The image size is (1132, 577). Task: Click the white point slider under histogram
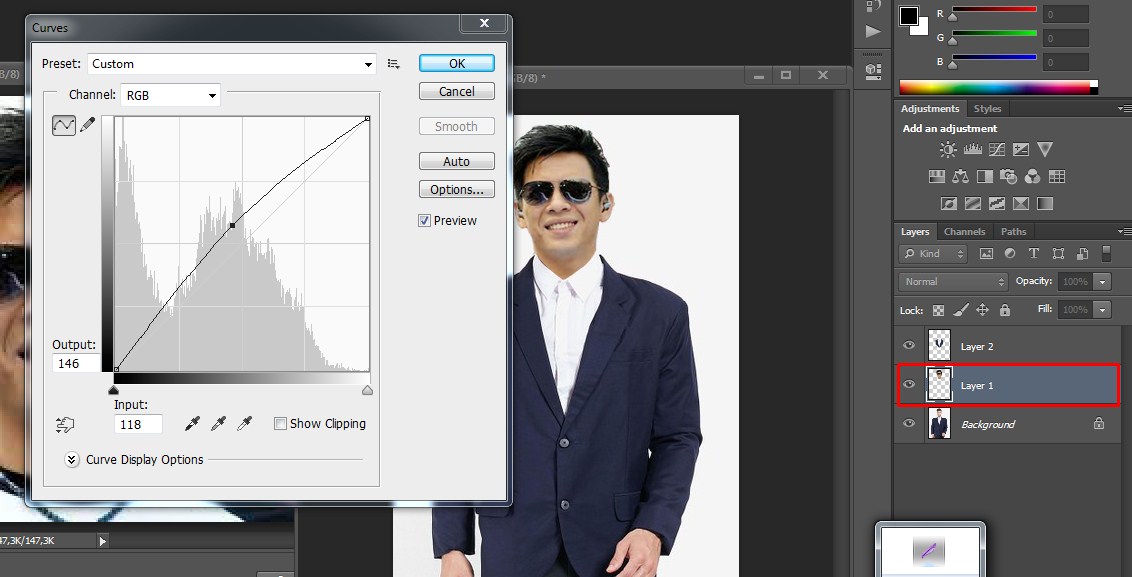367,390
